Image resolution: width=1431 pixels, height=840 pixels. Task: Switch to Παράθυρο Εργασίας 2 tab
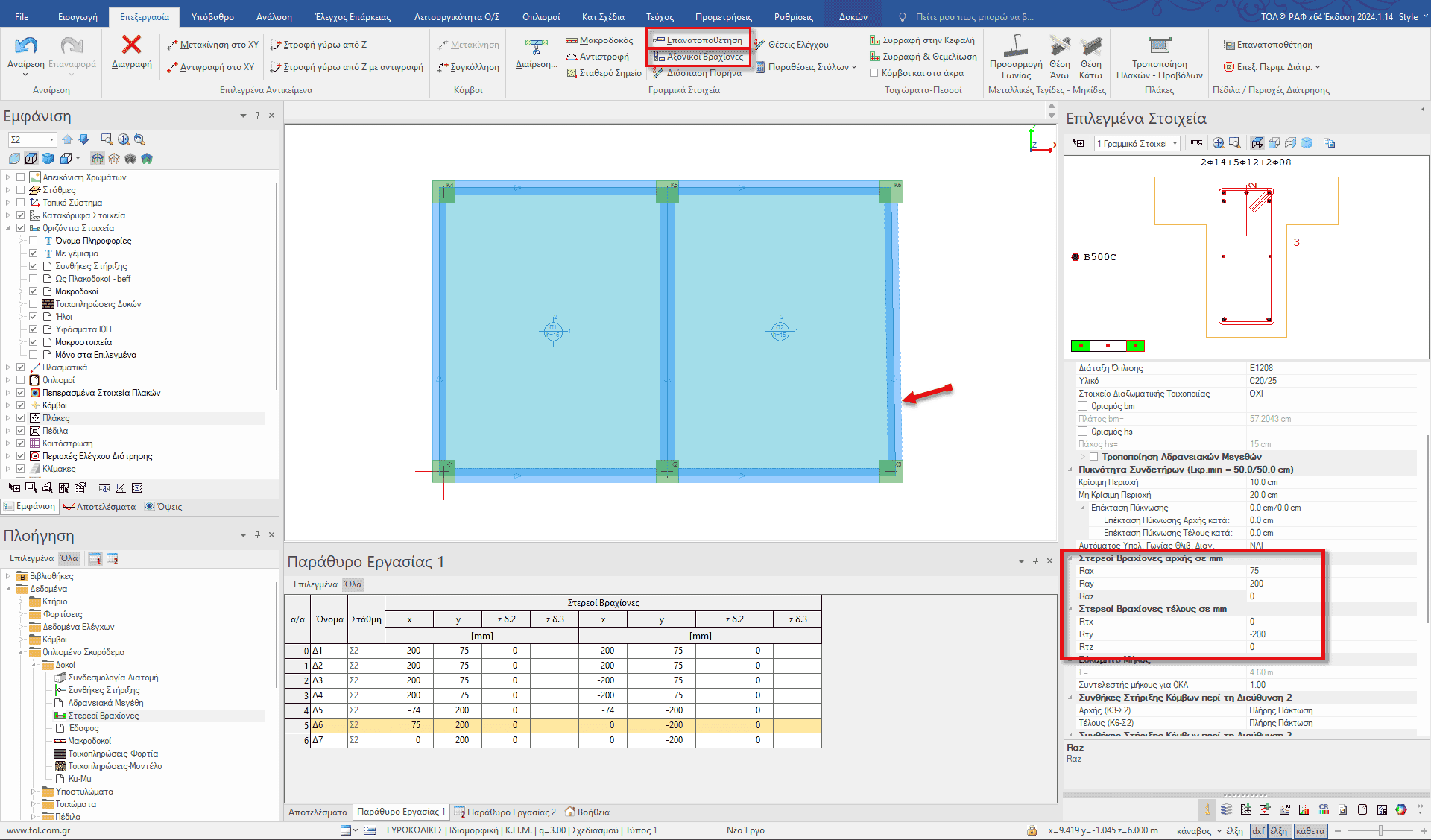[x=505, y=812]
